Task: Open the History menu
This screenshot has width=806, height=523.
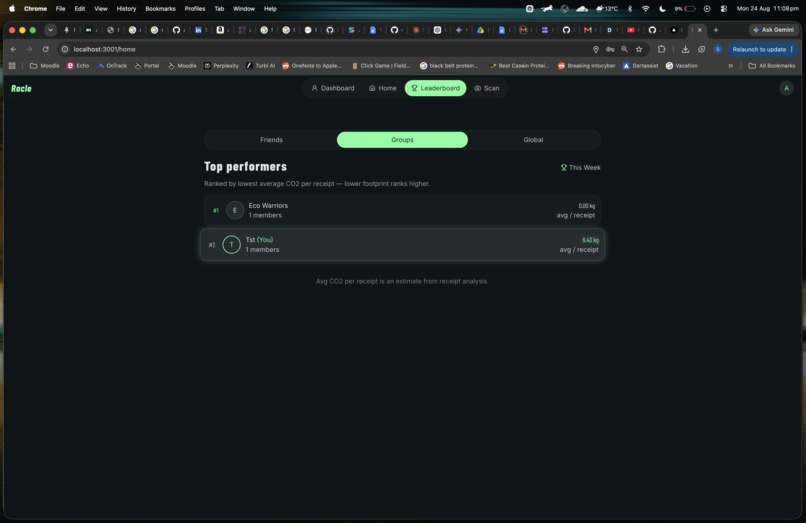Action: [x=126, y=8]
